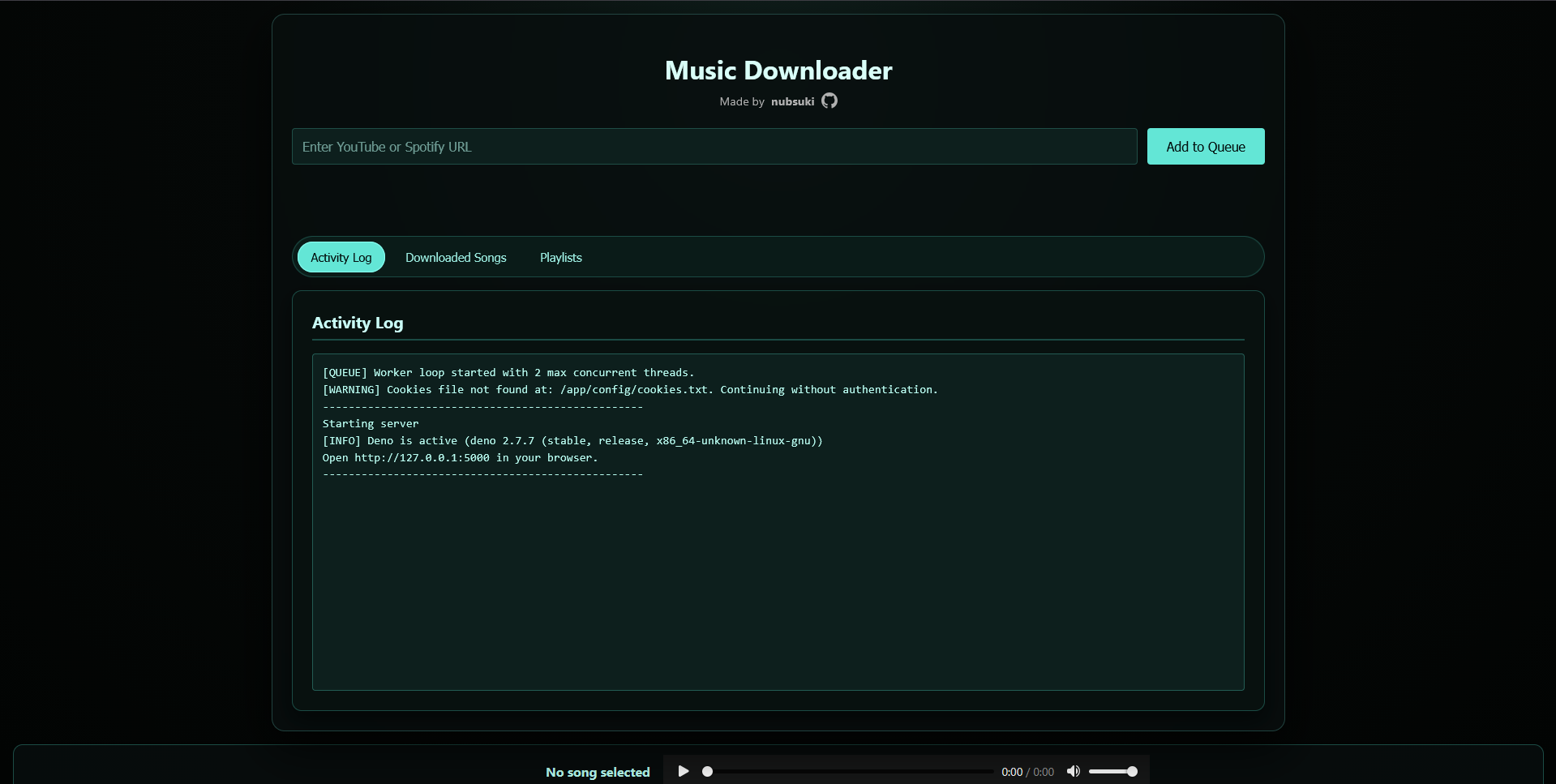
Task: Click the 0:00 / 0:00 time display
Action: pyautogui.click(x=1027, y=772)
